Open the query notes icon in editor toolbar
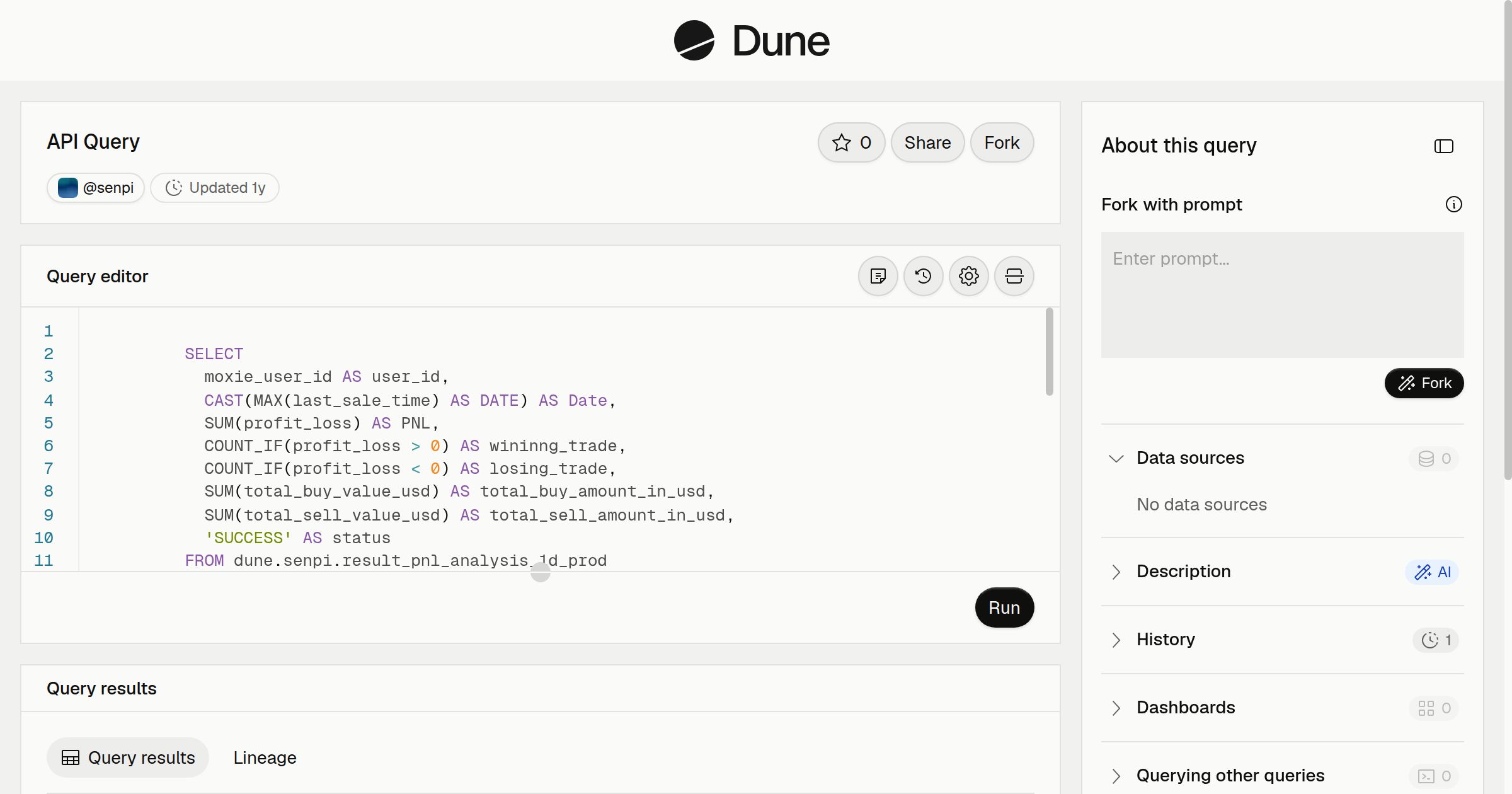1512x794 pixels. coord(878,276)
